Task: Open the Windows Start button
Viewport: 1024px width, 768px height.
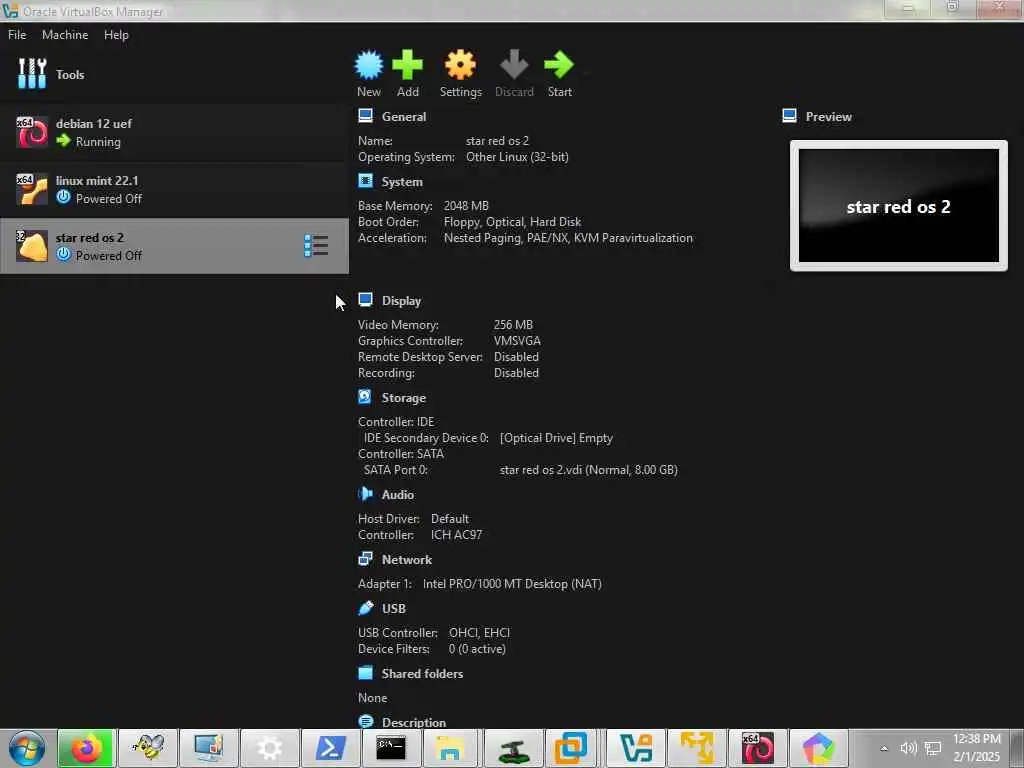Action: (27, 748)
